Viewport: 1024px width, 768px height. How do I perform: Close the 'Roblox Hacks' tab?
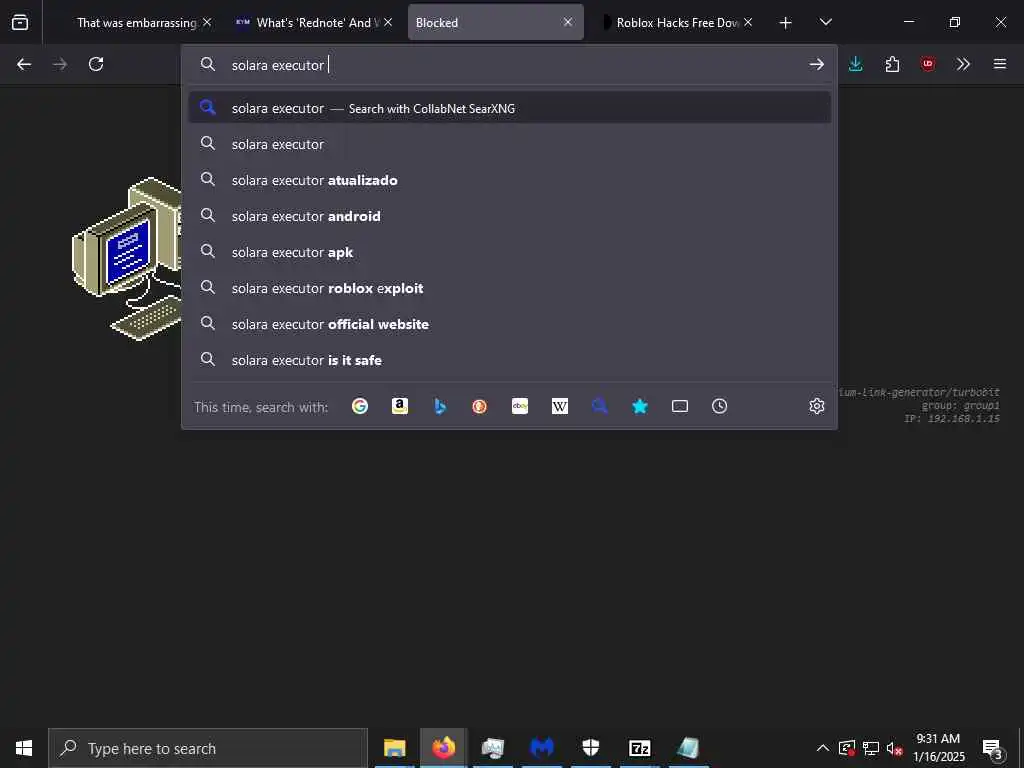point(748,22)
